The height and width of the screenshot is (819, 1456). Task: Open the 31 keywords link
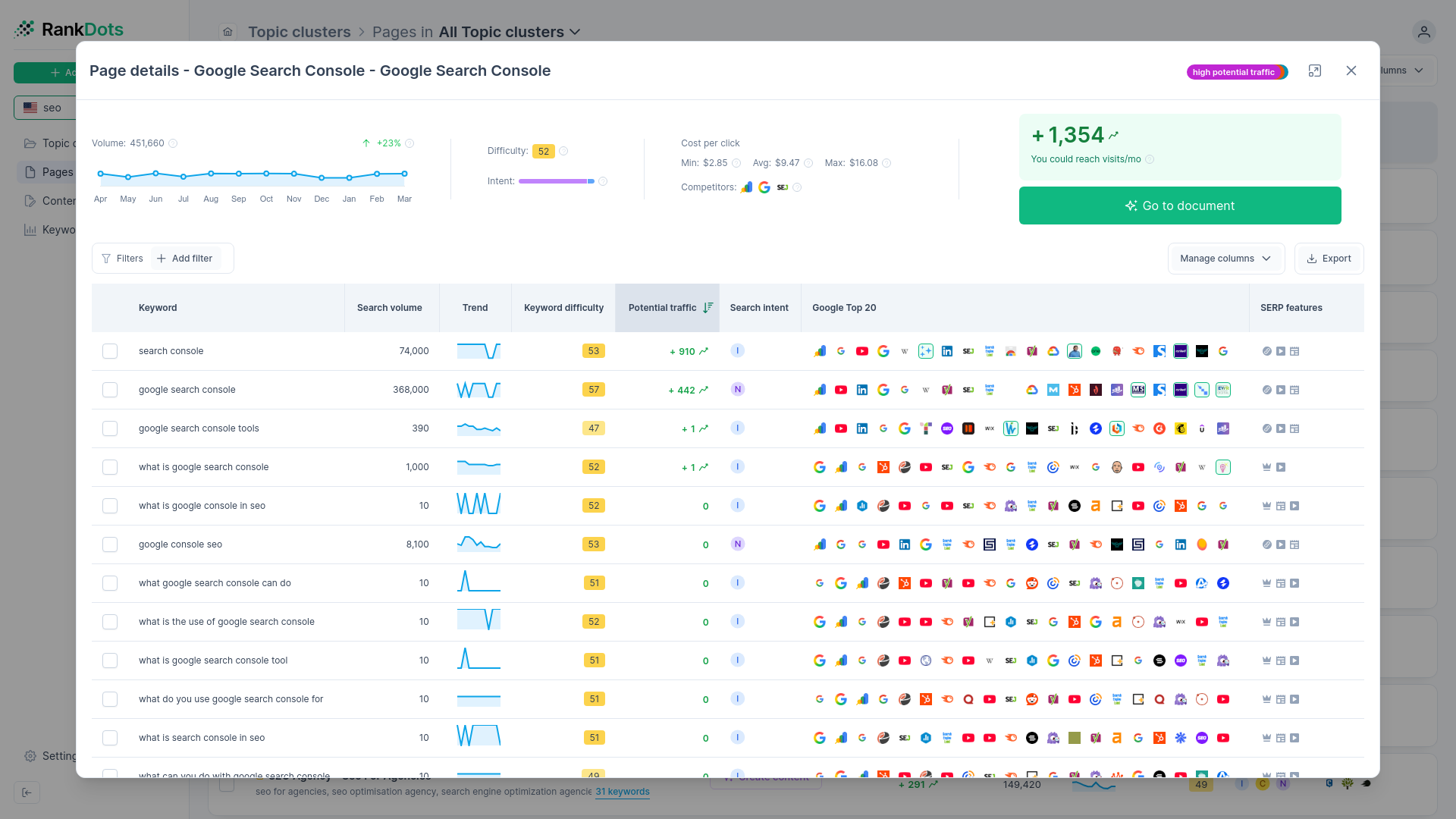[x=623, y=792]
